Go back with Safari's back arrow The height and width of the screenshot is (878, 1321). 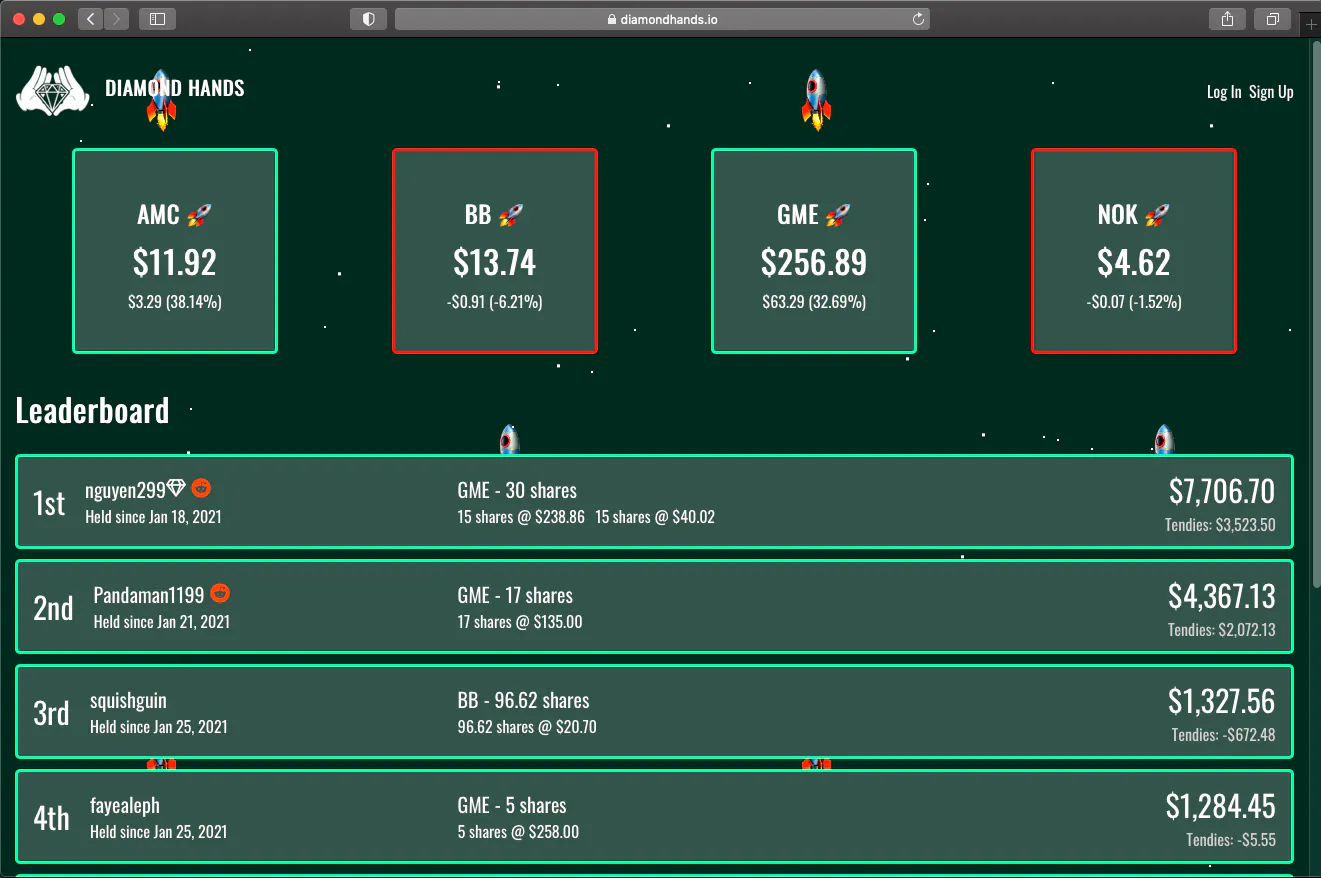pos(90,19)
